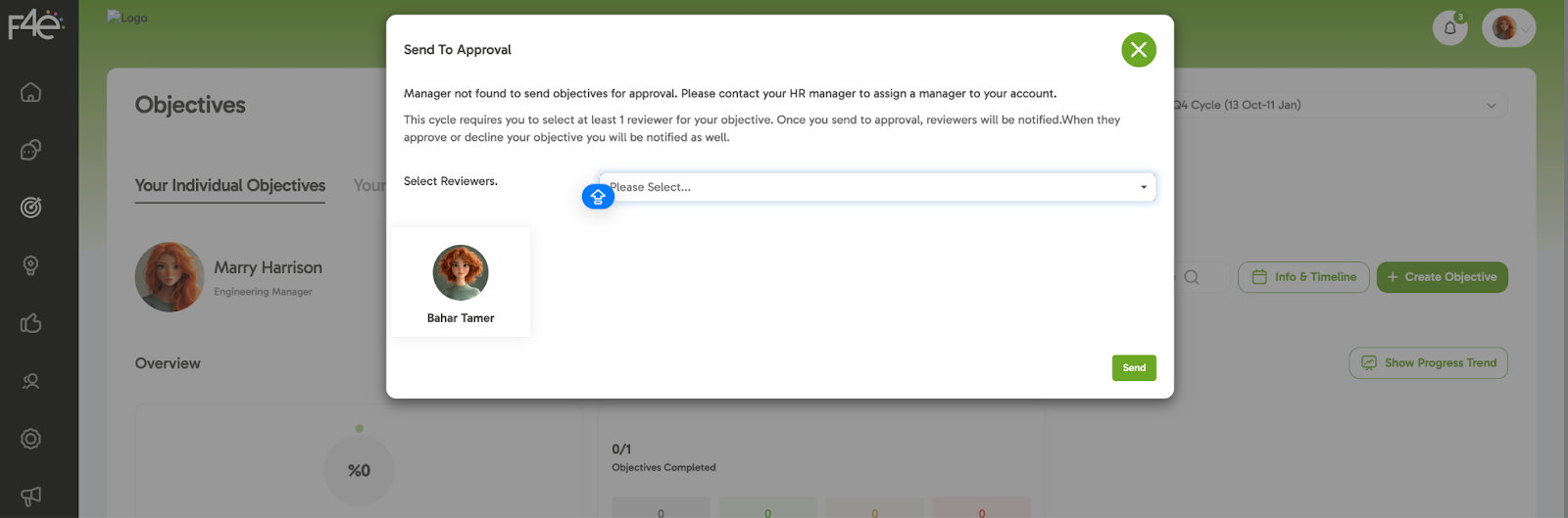Image resolution: width=1568 pixels, height=518 pixels.
Task: Click the award badge sidebar icon
Action: point(31,265)
